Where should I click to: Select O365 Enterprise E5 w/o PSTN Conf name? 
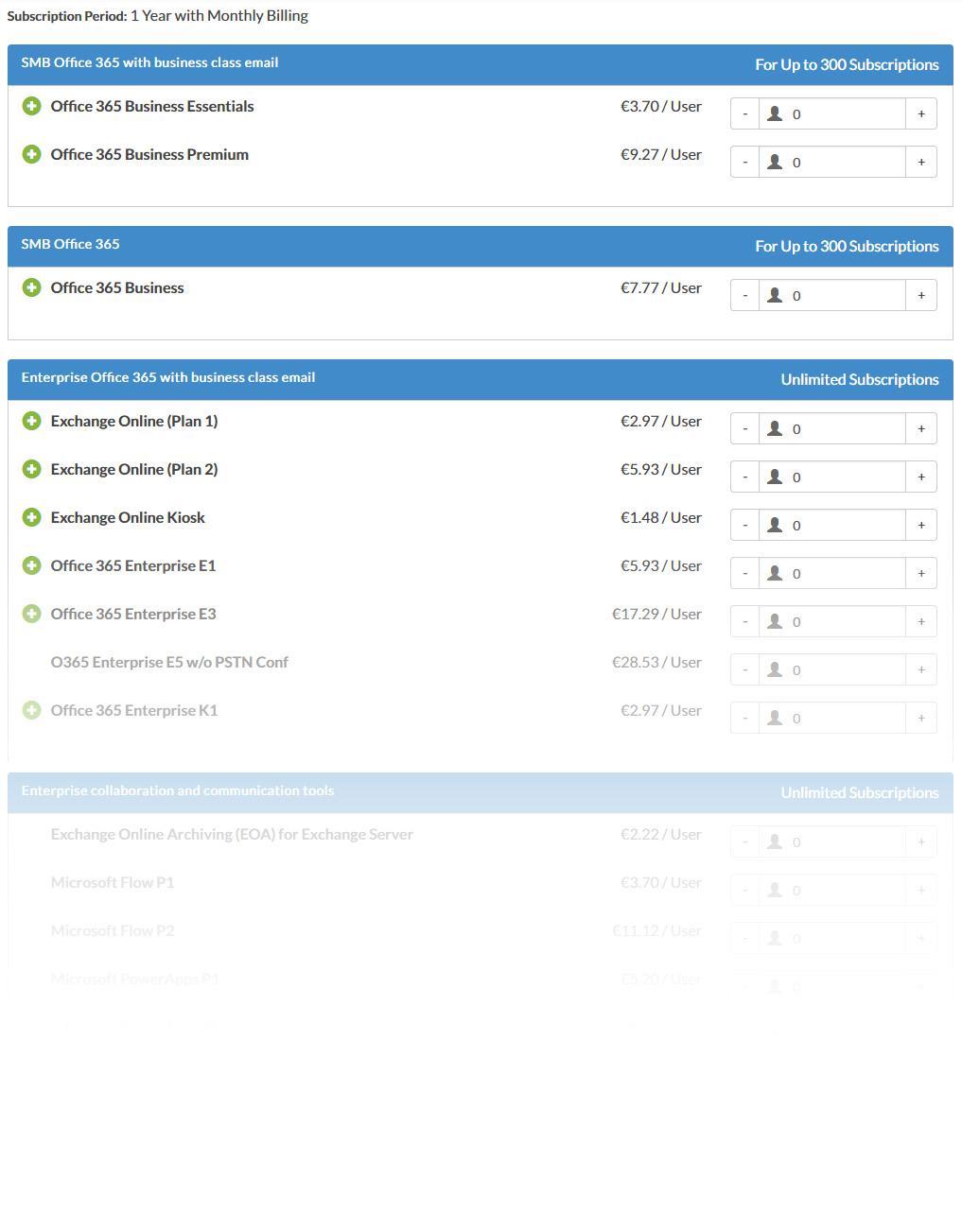(169, 662)
